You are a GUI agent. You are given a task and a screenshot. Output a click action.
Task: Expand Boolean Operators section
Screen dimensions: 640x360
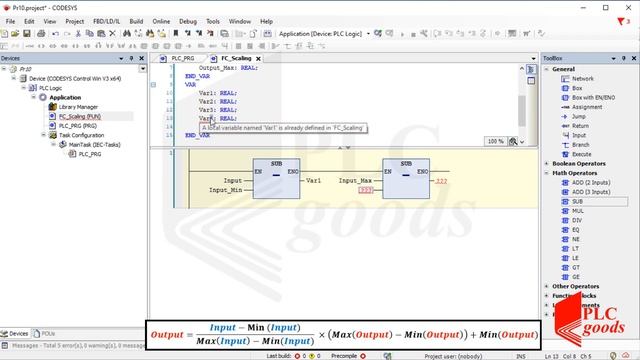click(x=547, y=163)
